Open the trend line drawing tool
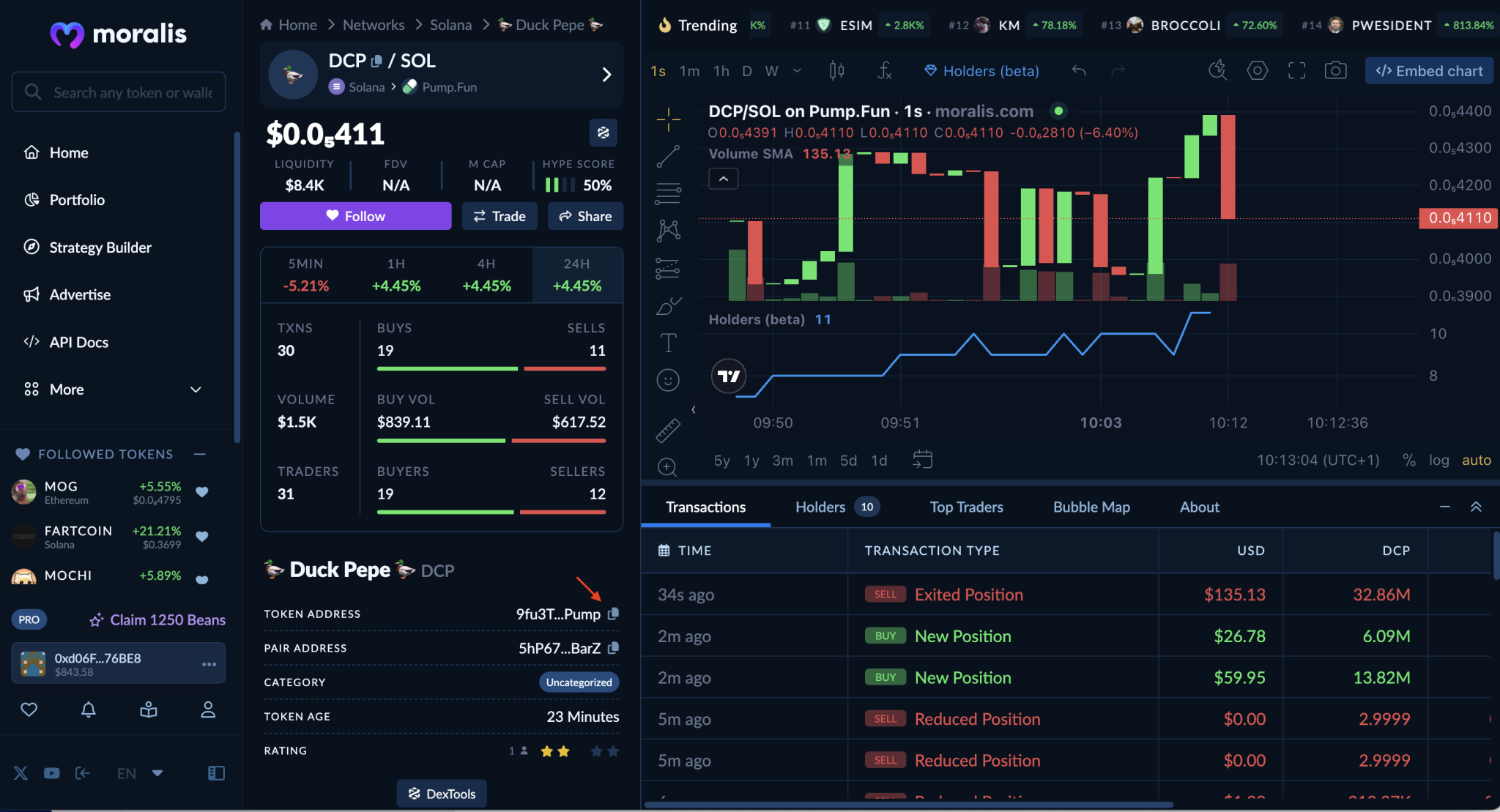The image size is (1500, 812). pos(667,156)
